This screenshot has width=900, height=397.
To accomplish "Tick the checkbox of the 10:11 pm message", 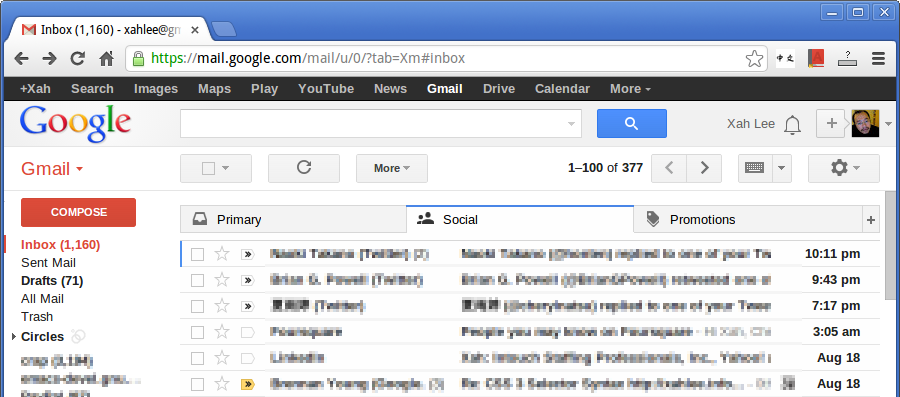I will click(x=197, y=254).
